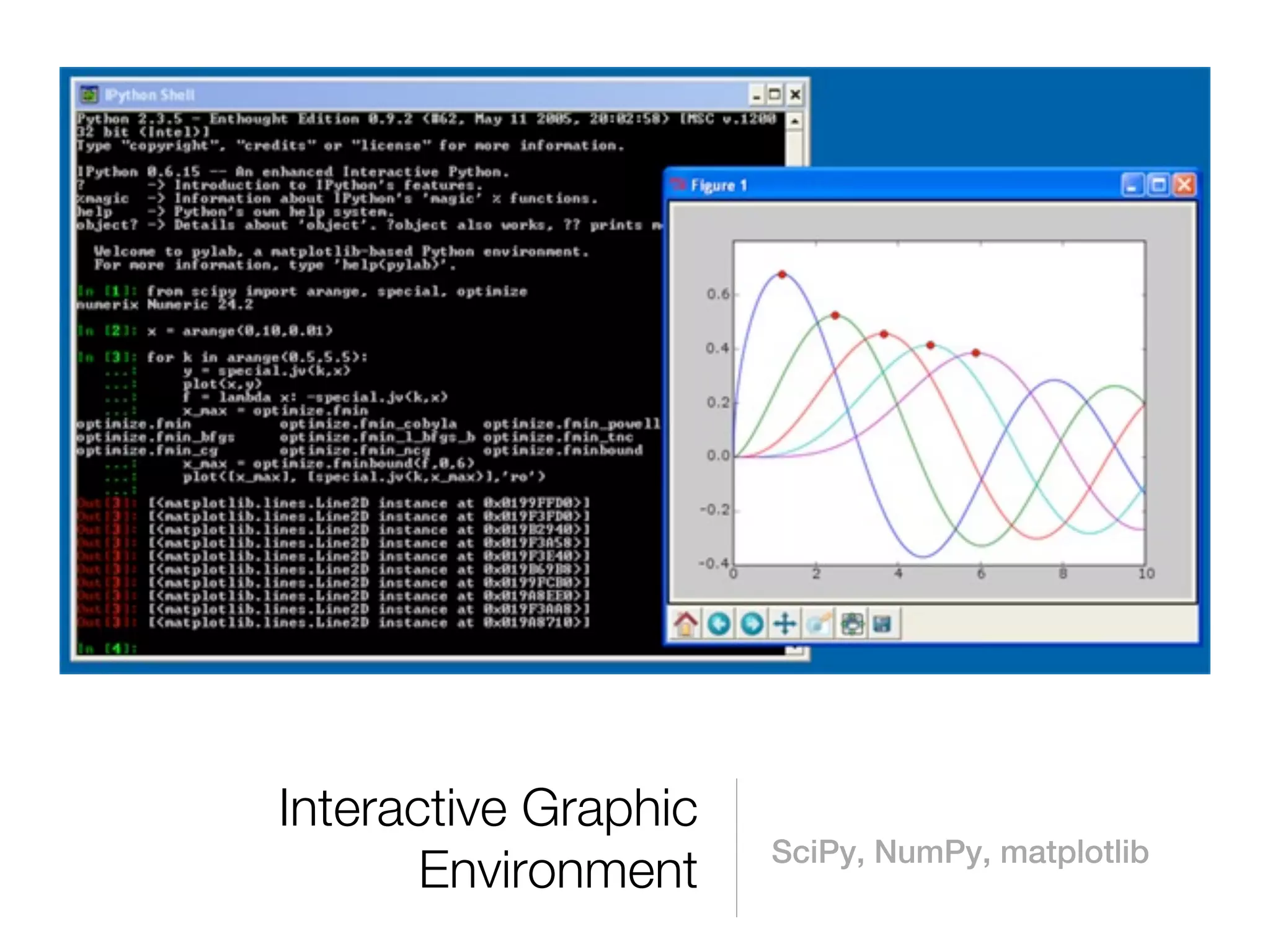Open the Configure subplots tool

coord(852,624)
